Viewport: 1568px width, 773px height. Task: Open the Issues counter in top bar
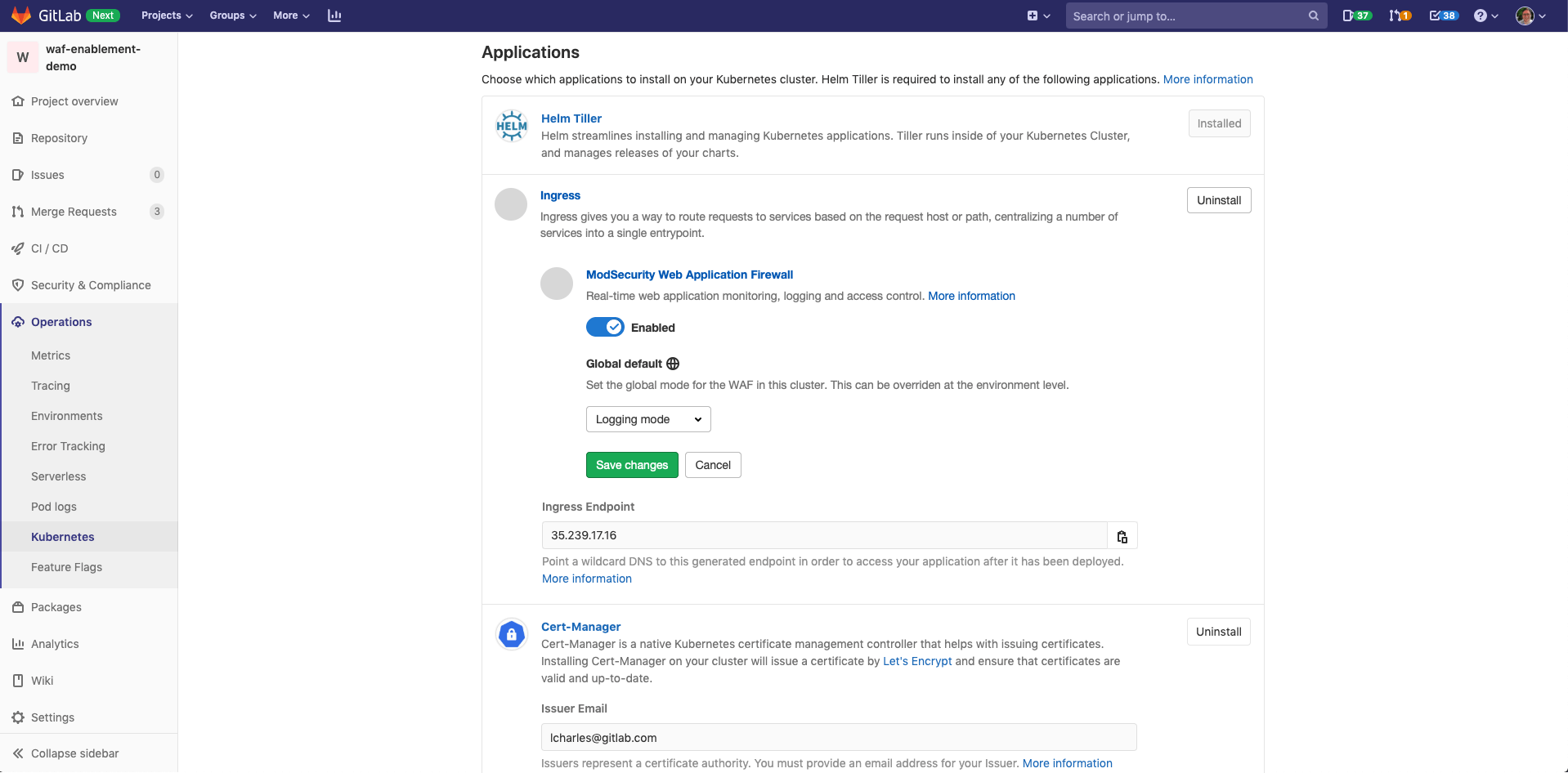1356,15
